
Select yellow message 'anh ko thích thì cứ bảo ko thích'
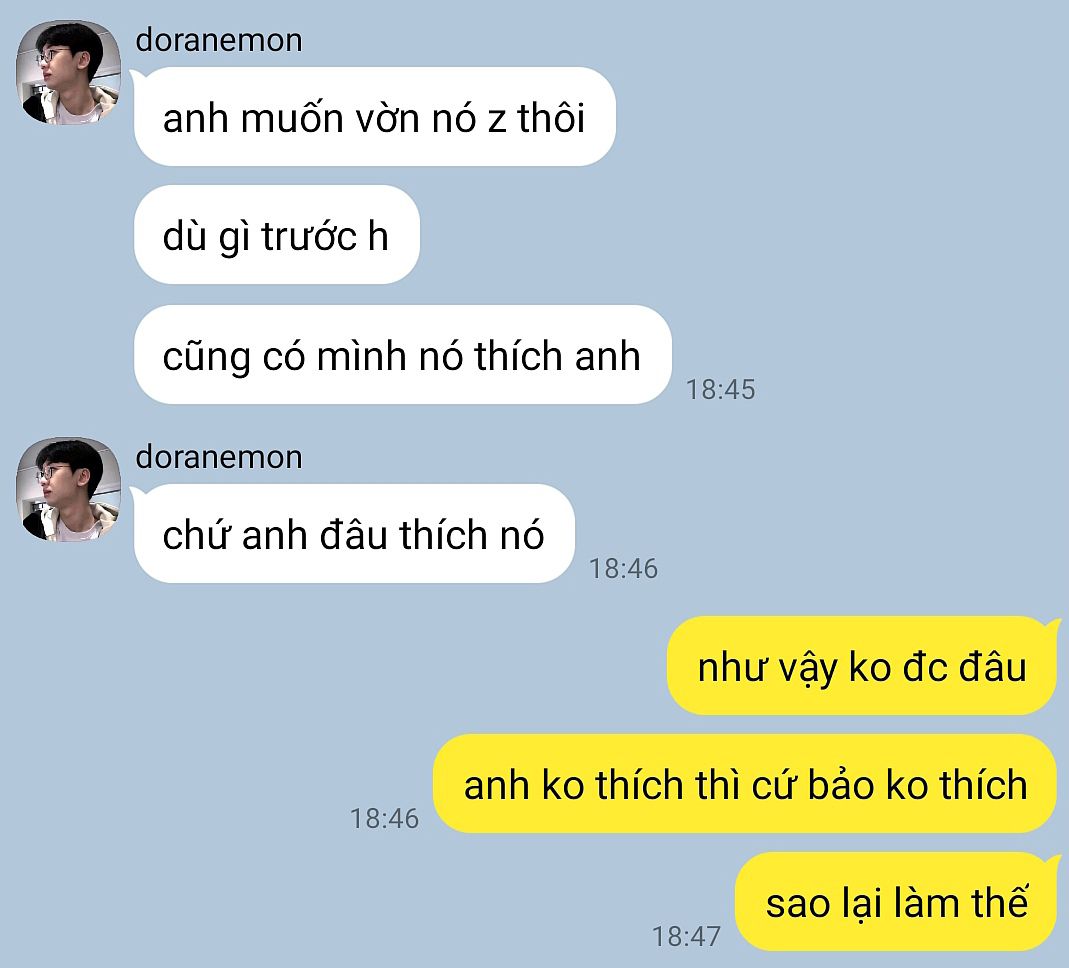tap(745, 784)
